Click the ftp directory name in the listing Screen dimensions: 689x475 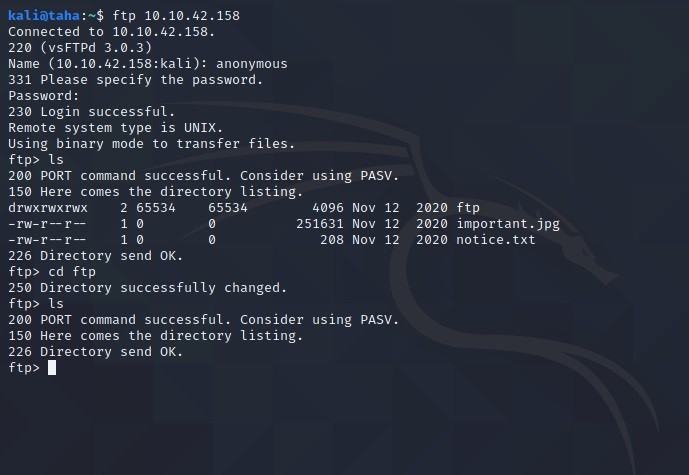468,208
